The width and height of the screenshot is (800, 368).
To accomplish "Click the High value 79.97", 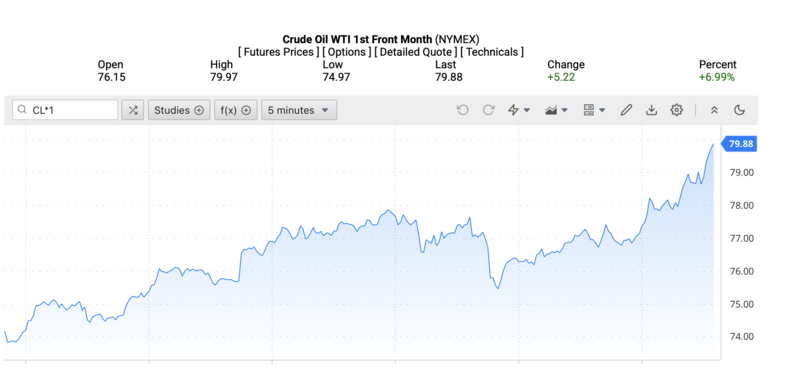I will [223, 78].
